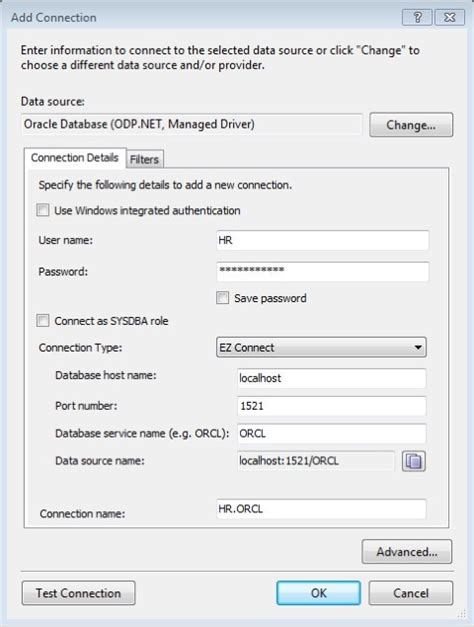Click the Change... data source button
The width and height of the screenshot is (474, 627).
point(411,125)
